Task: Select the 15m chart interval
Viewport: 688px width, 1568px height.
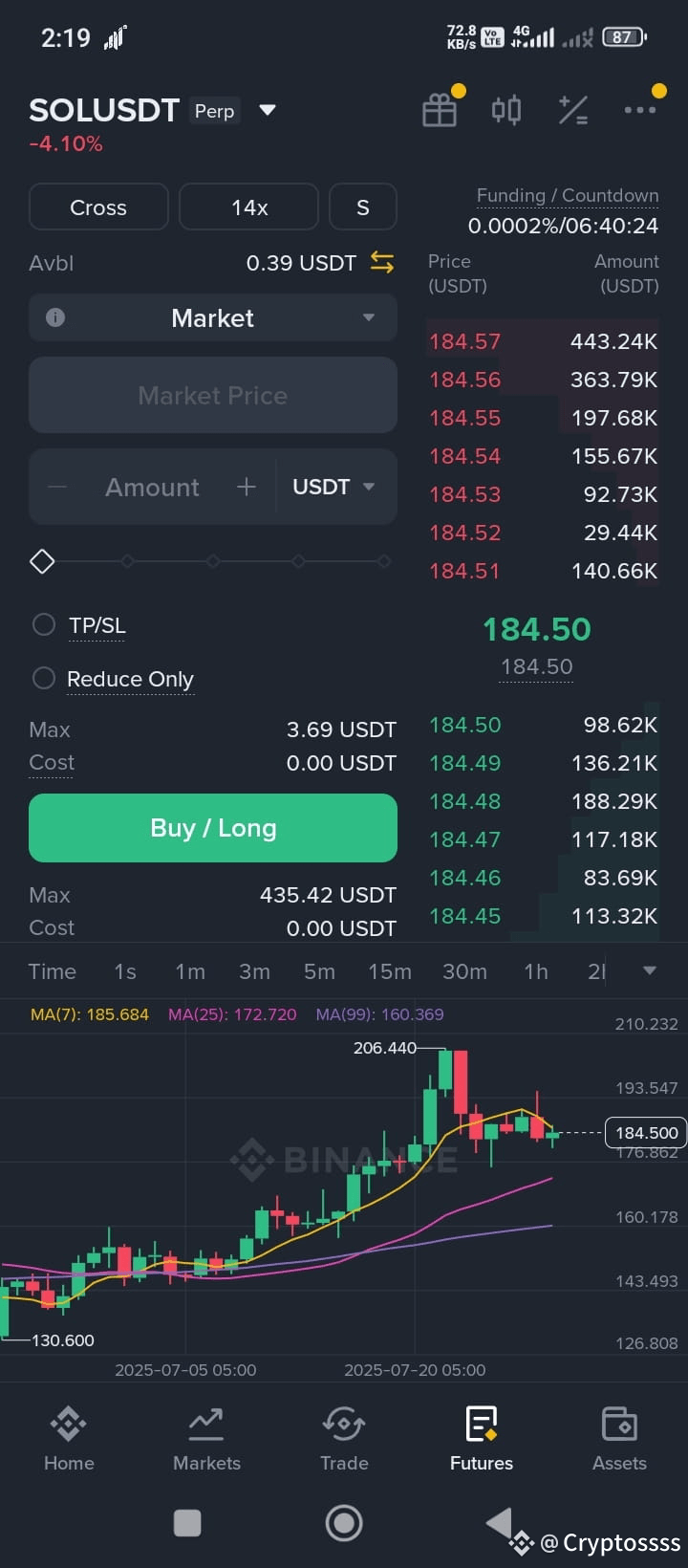Action: (390, 971)
